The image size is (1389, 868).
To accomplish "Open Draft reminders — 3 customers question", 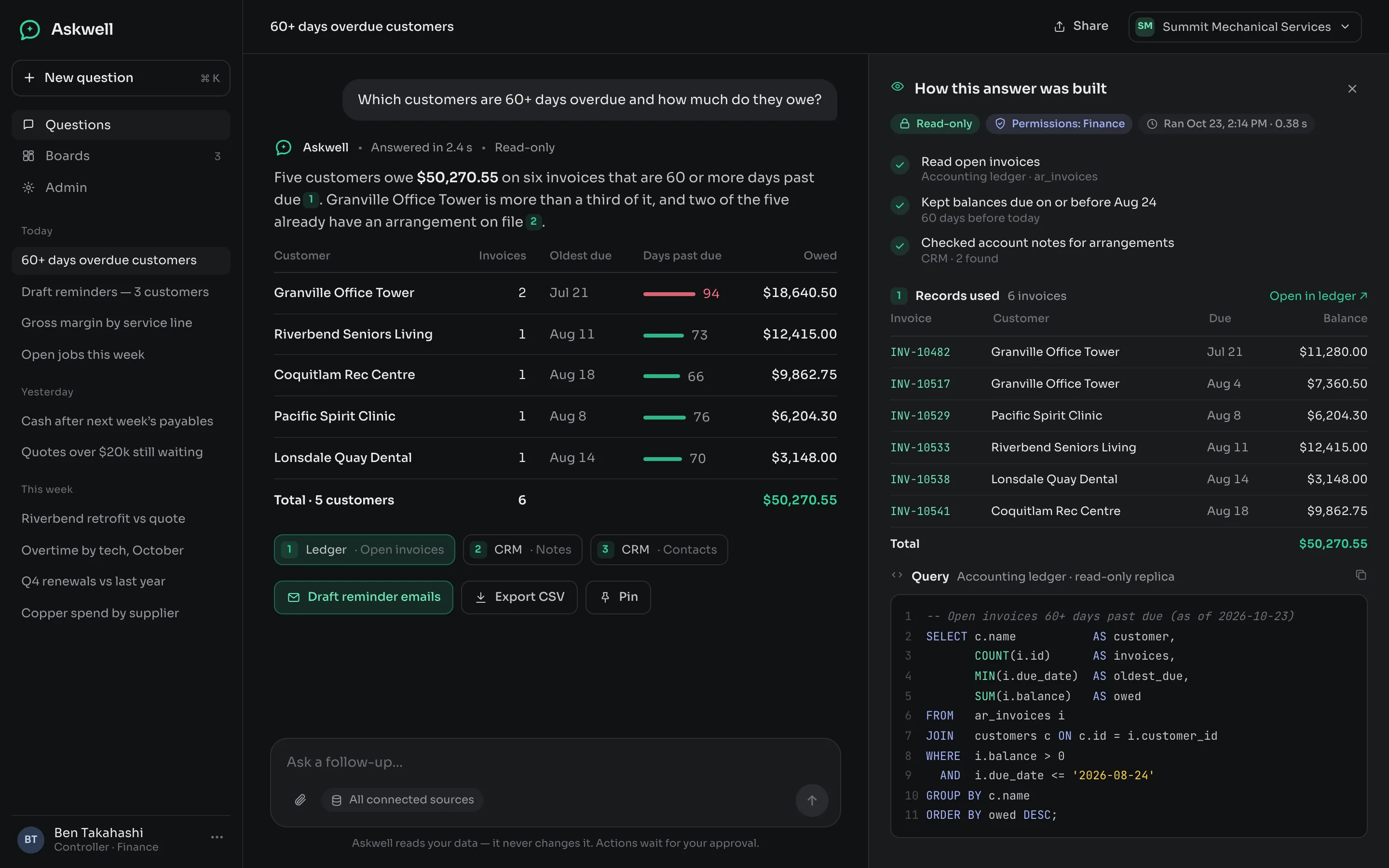I will [121, 292].
